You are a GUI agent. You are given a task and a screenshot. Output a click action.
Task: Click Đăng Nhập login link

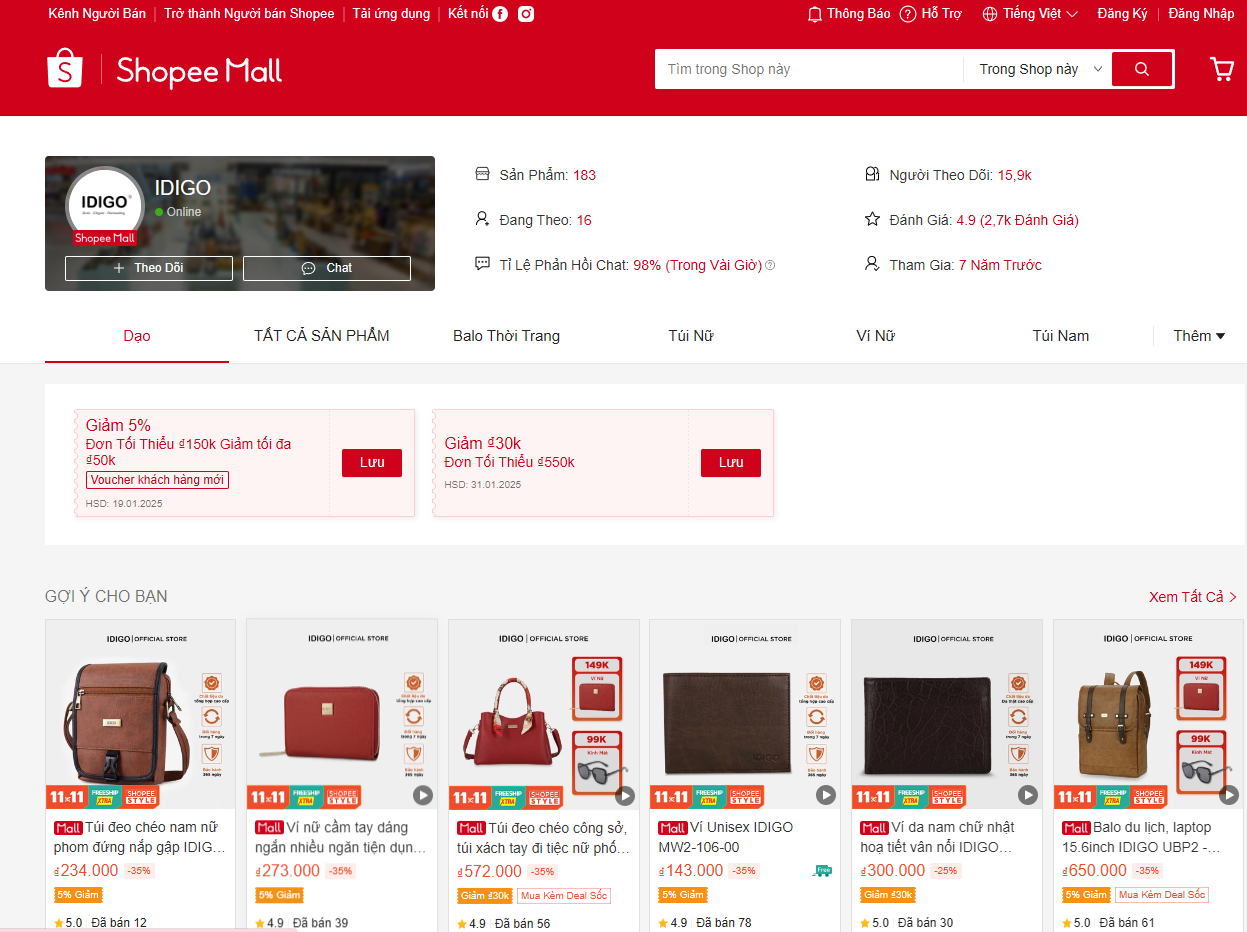(1201, 14)
